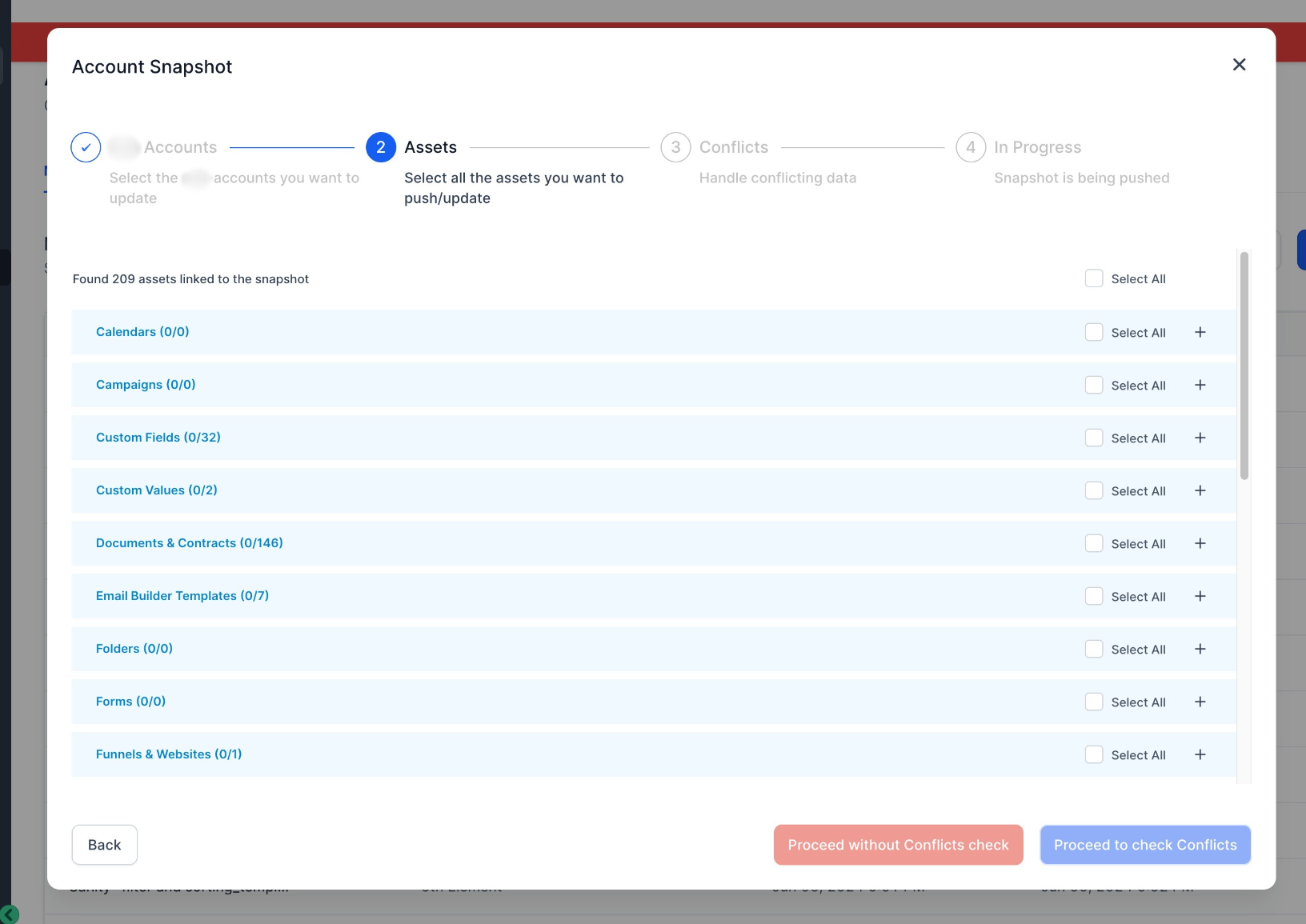The height and width of the screenshot is (924, 1306).
Task: Open the Documents & Contracts (0/146) heading
Action: coord(190,543)
